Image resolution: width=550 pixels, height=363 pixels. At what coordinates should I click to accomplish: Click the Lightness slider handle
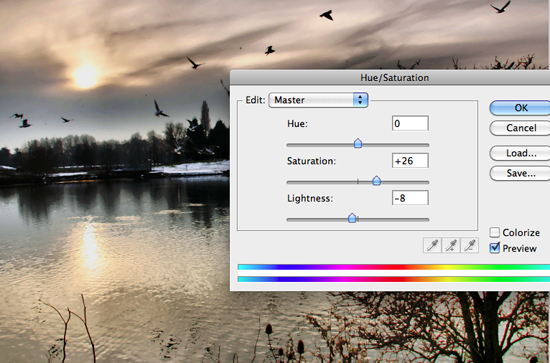tap(352, 218)
